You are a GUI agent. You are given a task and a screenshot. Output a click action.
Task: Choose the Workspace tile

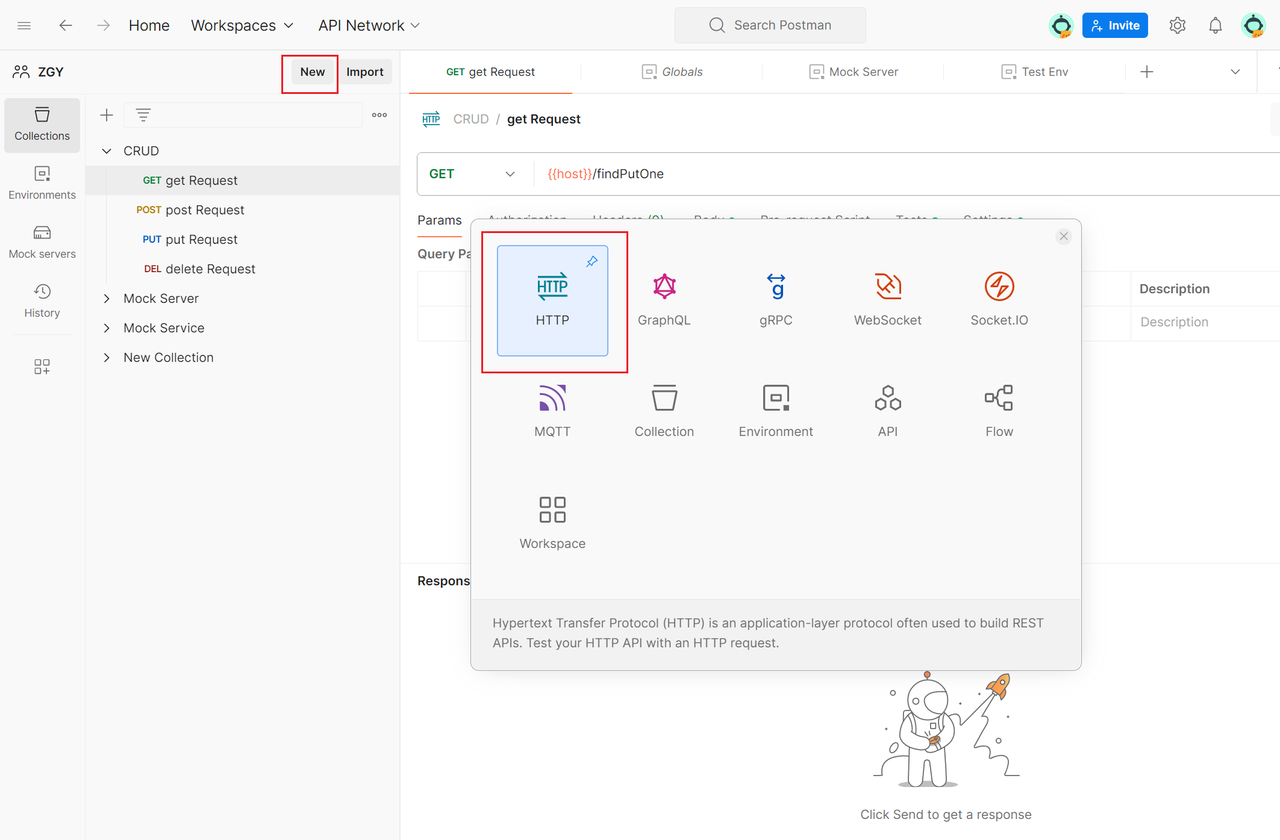click(x=552, y=524)
